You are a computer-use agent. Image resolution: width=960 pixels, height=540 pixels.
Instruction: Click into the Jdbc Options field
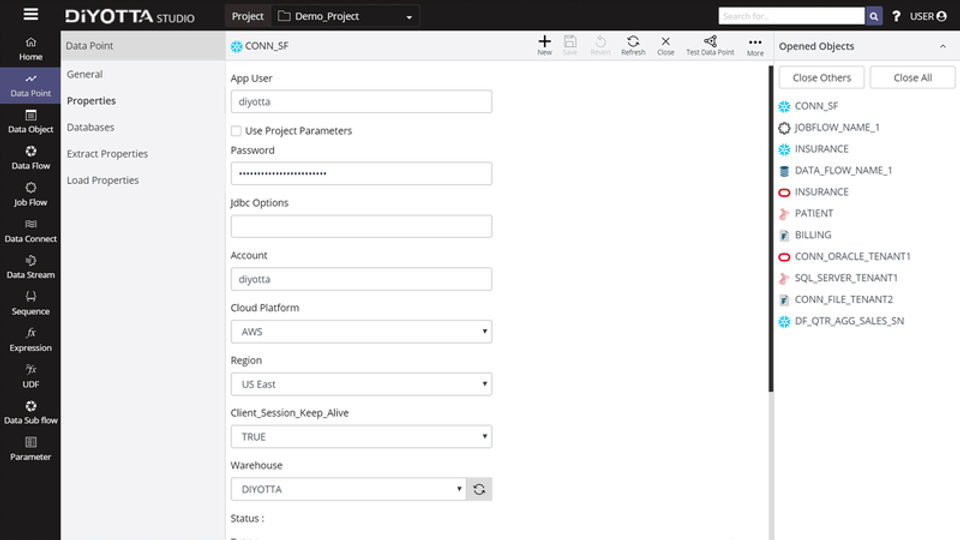pyautogui.click(x=361, y=226)
